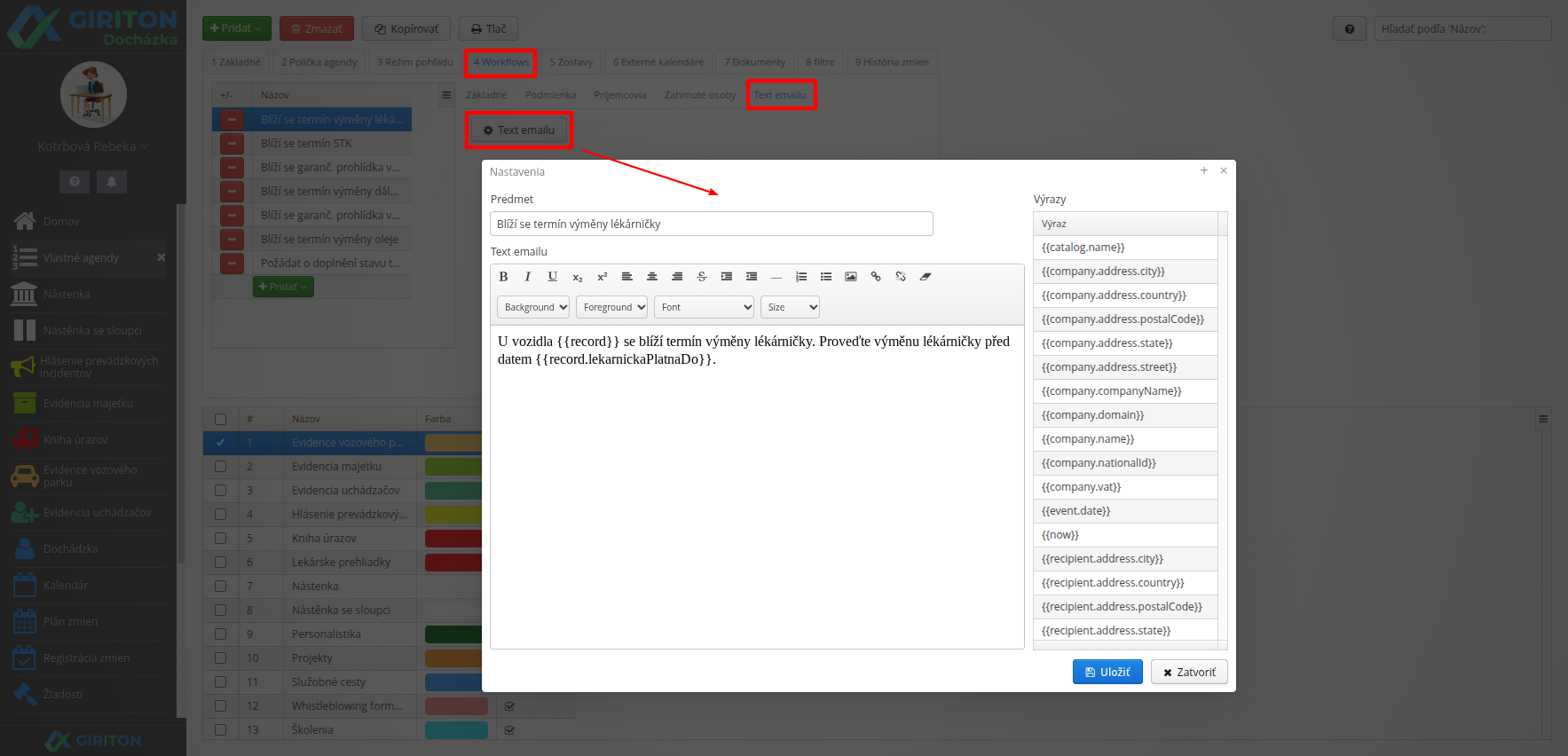Insert numbered list
Image resolution: width=1568 pixels, height=756 pixels.
(801, 277)
